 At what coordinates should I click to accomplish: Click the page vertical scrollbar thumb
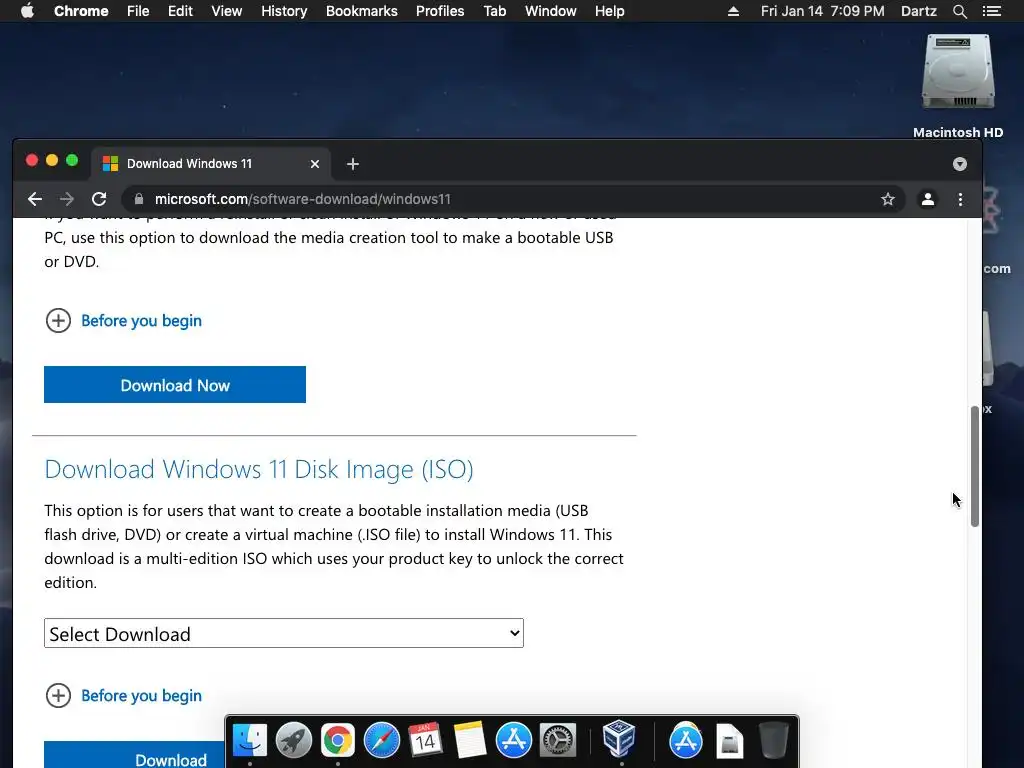(x=975, y=466)
